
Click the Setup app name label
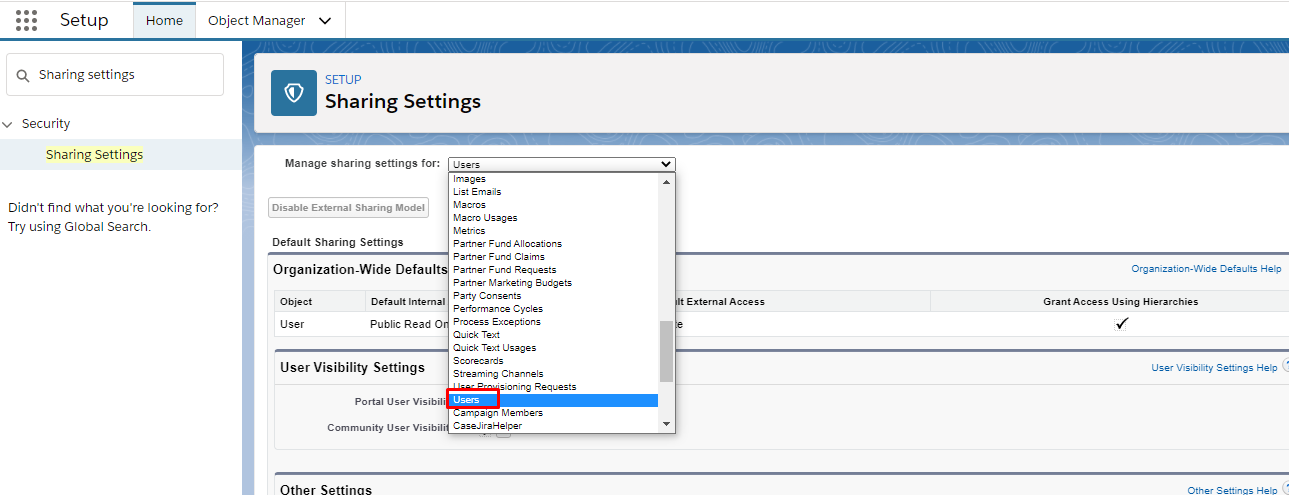click(x=84, y=20)
